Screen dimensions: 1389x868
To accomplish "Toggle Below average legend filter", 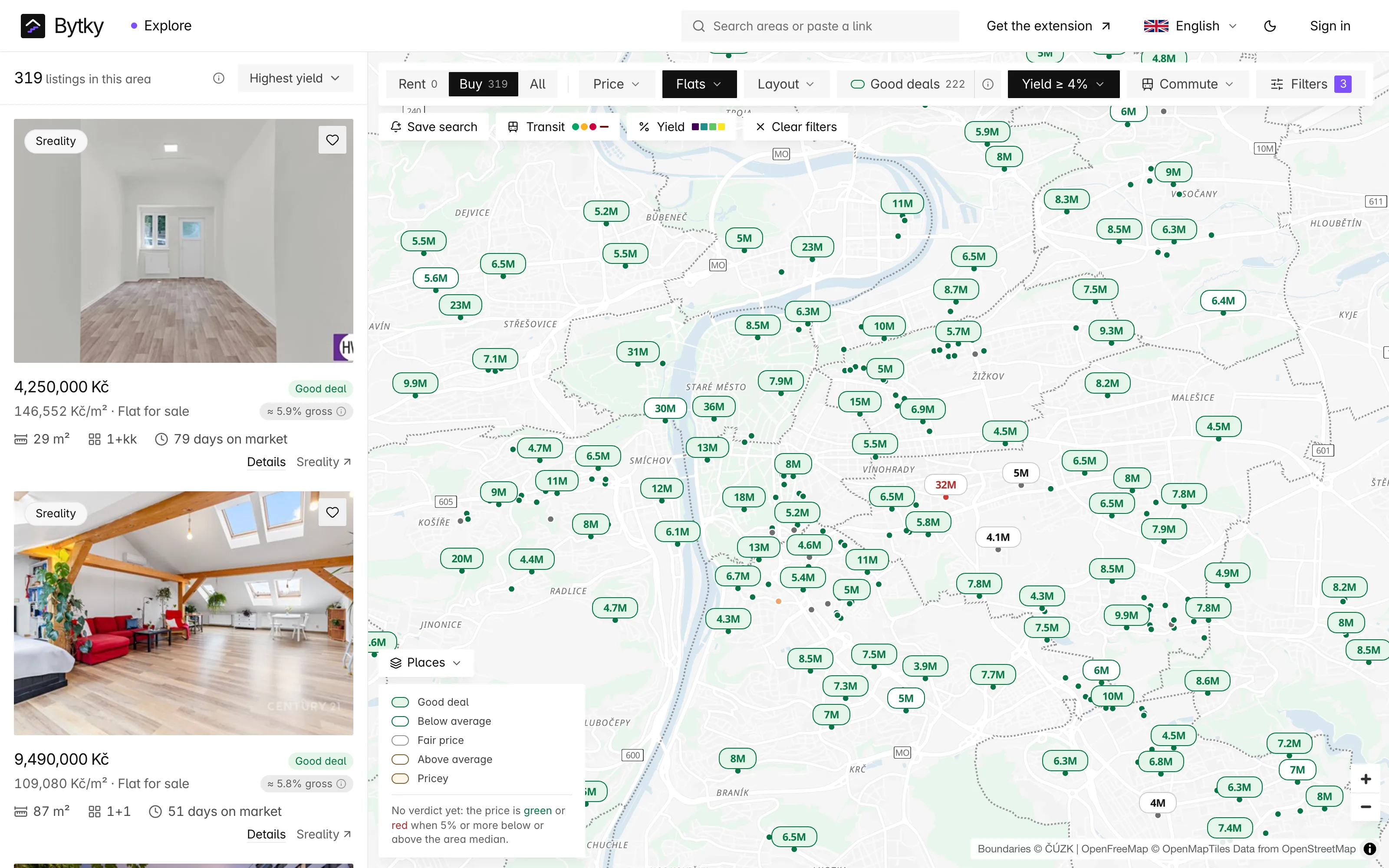I will (x=441, y=721).
